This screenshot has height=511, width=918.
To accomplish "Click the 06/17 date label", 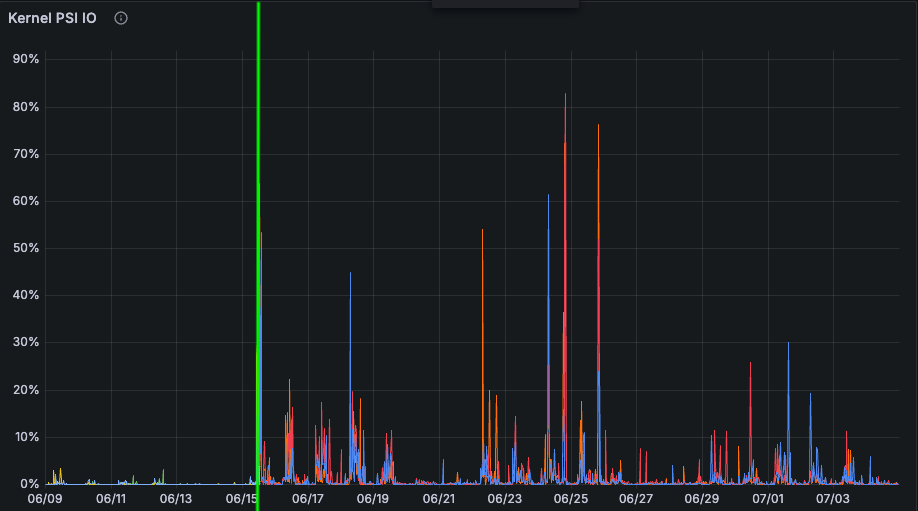I will point(308,499).
